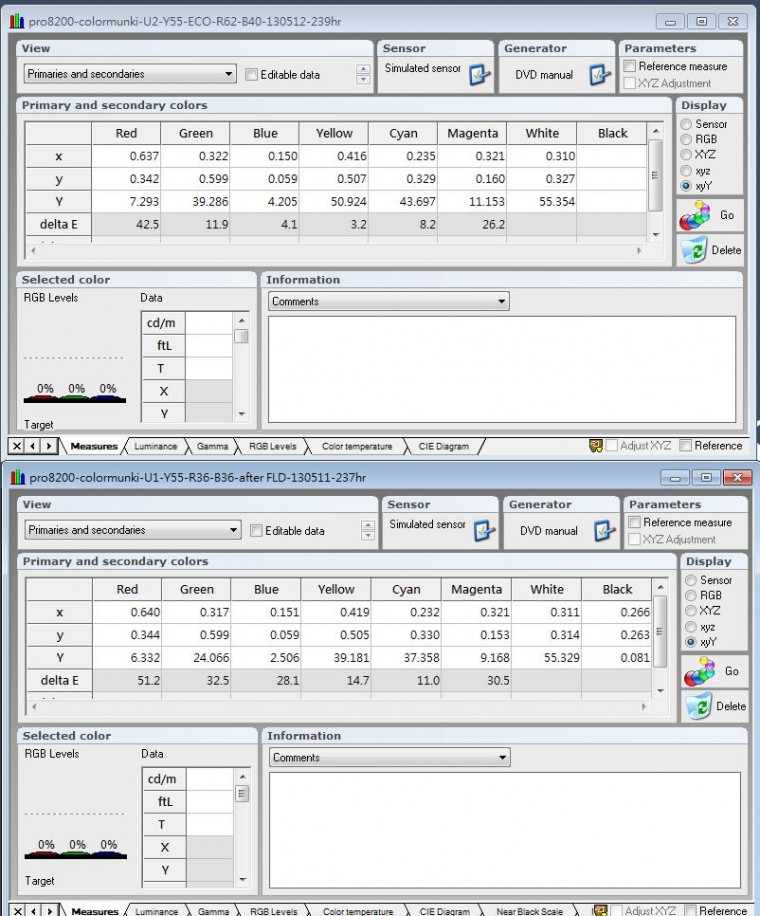Select xyY display option in bottom window
This screenshot has width=760, height=916.
point(690,642)
